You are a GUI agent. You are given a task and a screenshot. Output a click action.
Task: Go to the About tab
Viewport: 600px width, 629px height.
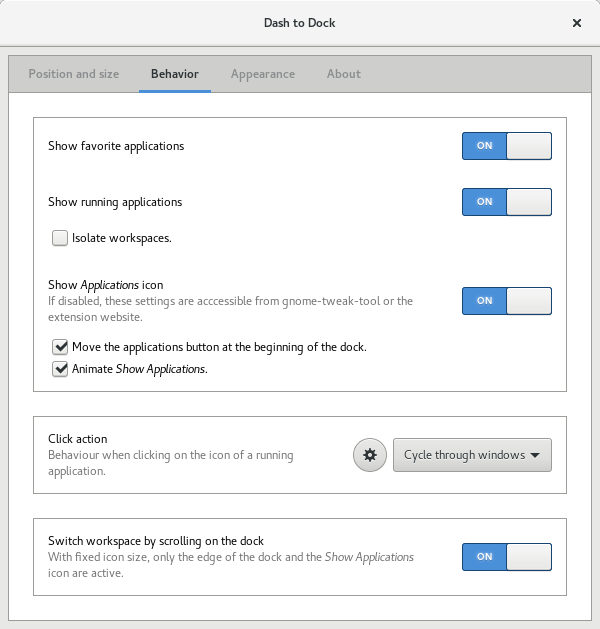[x=344, y=74]
